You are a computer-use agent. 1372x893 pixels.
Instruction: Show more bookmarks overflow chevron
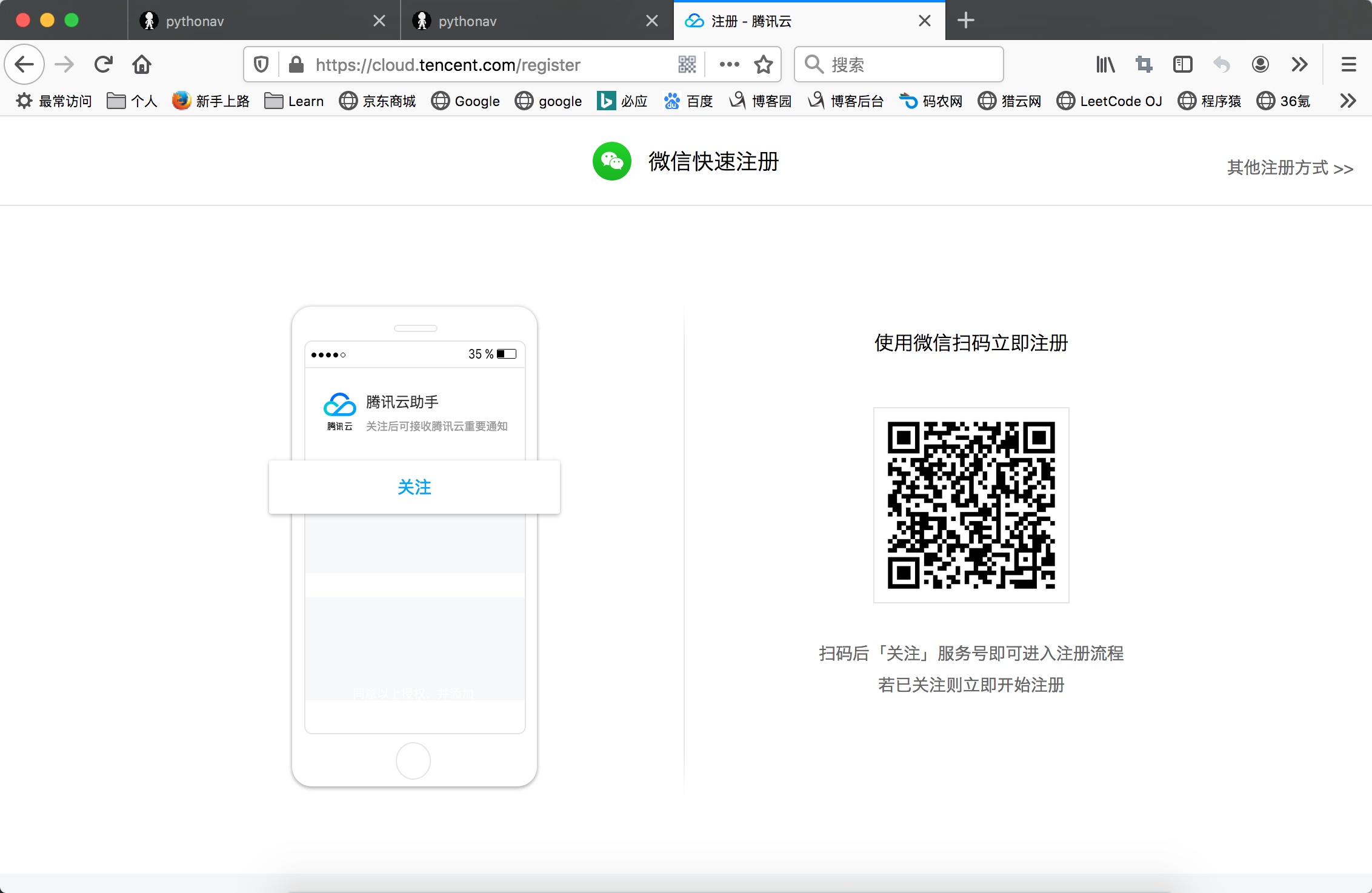pyautogui.click(x=1348, y=101)
